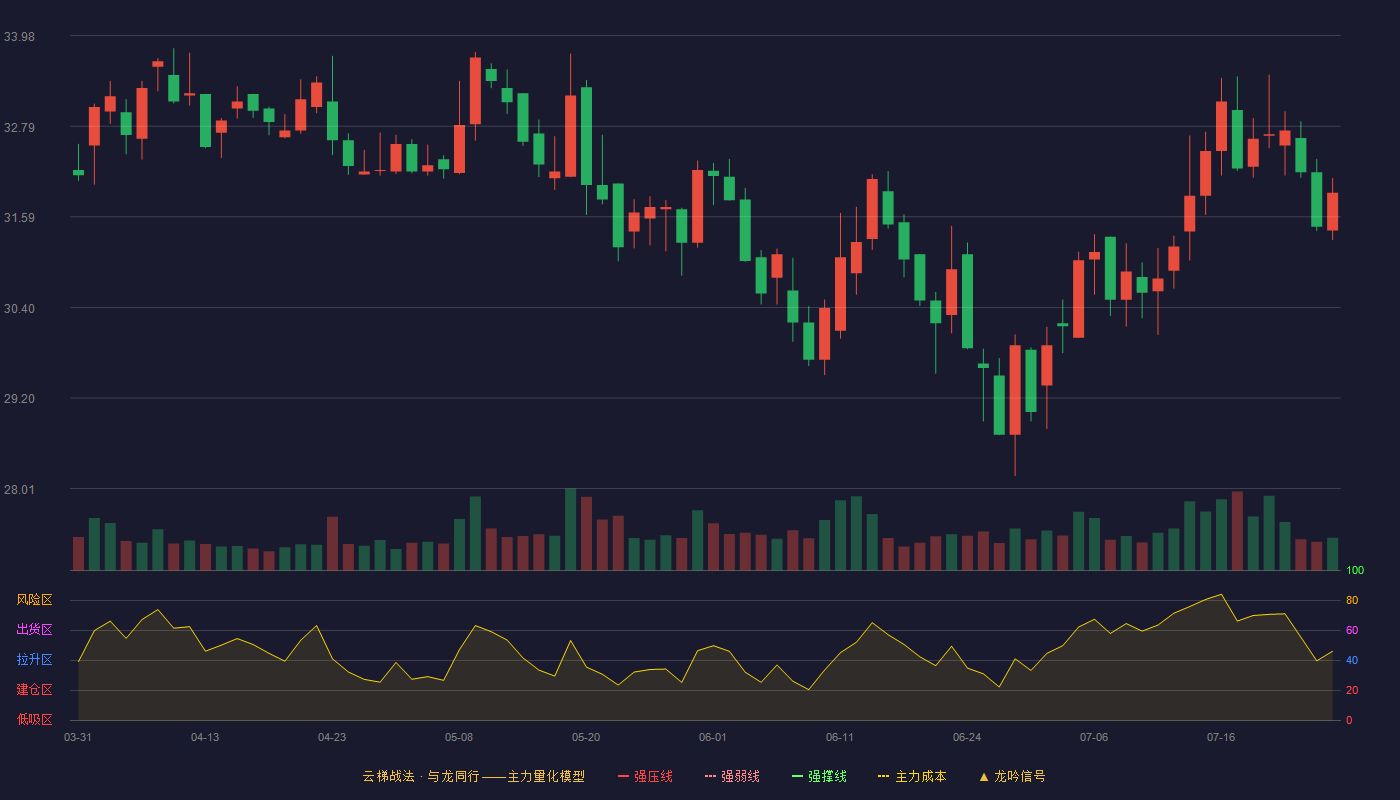Select the 29.20 price axis label
Screen dimensions: 1400x800
pos(19,399)
